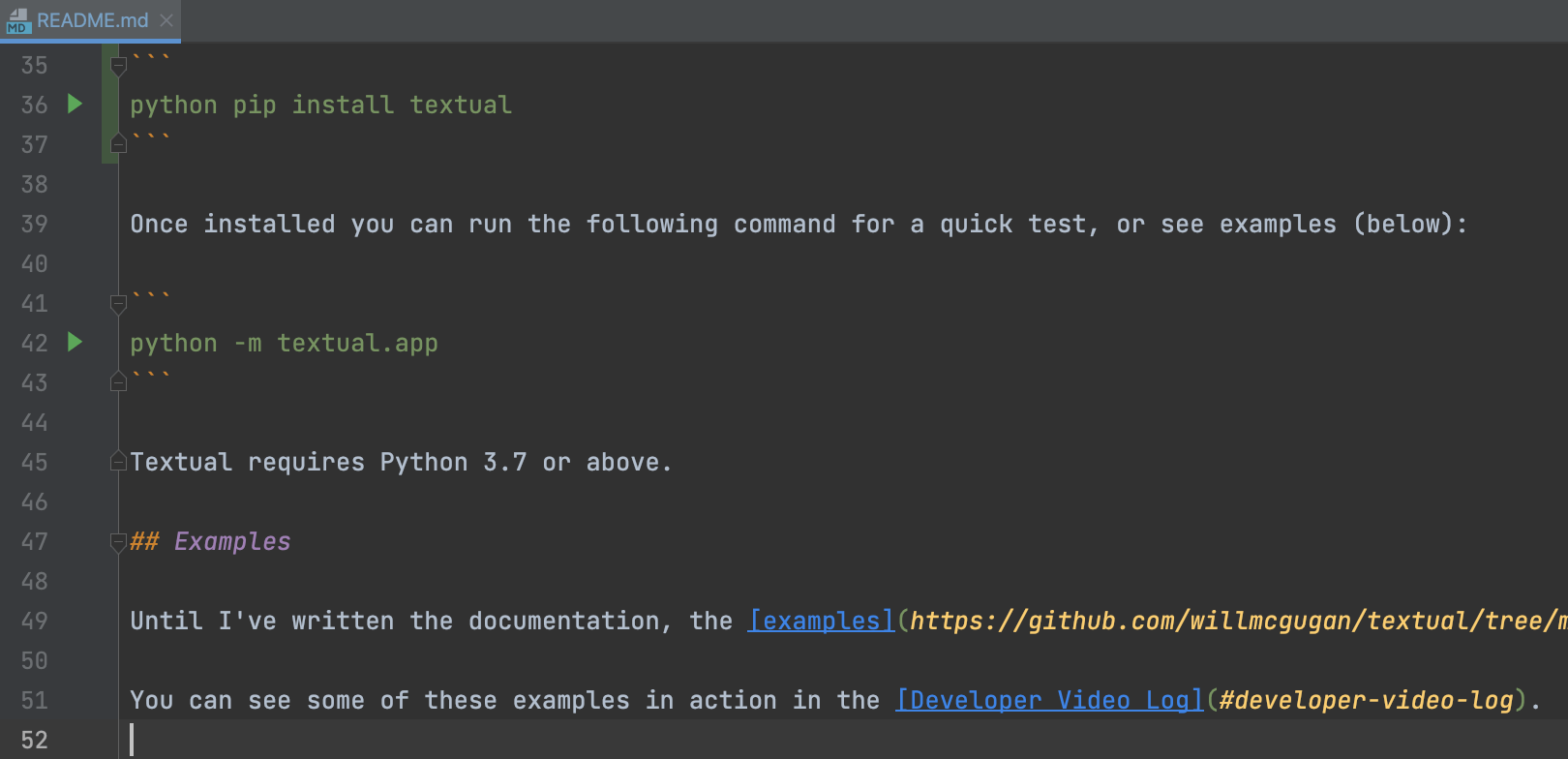Click line number 39 in the gutter
Viewport: 1568px width, 759px height.
[x=34, y=224]
